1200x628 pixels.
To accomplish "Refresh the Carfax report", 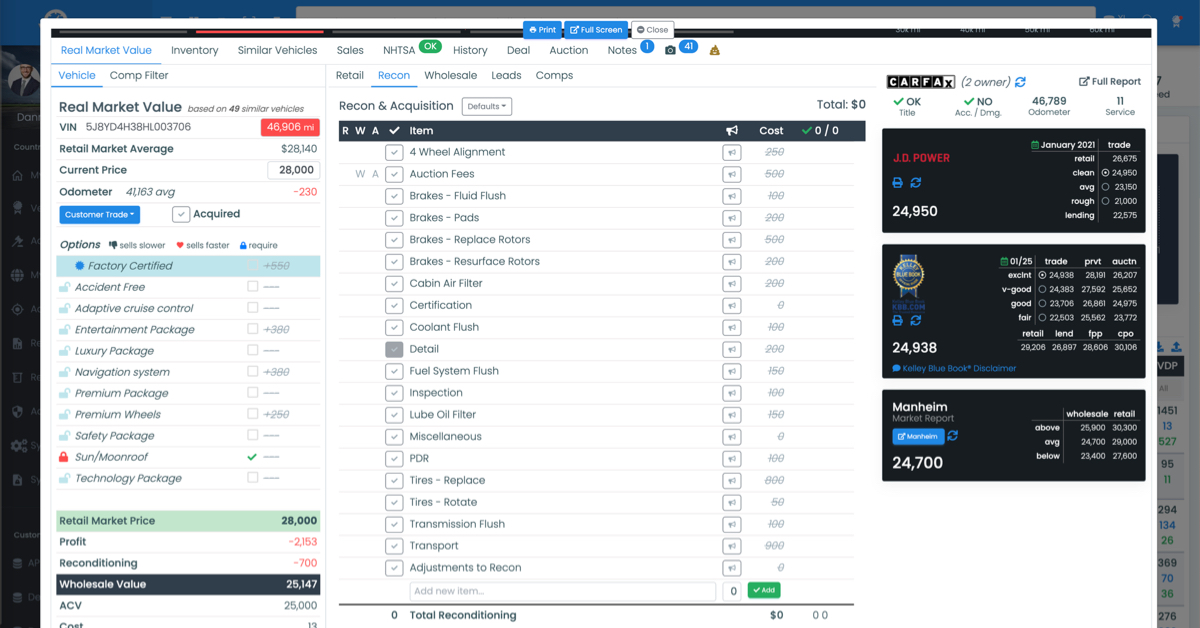I will click(1020, 82).
